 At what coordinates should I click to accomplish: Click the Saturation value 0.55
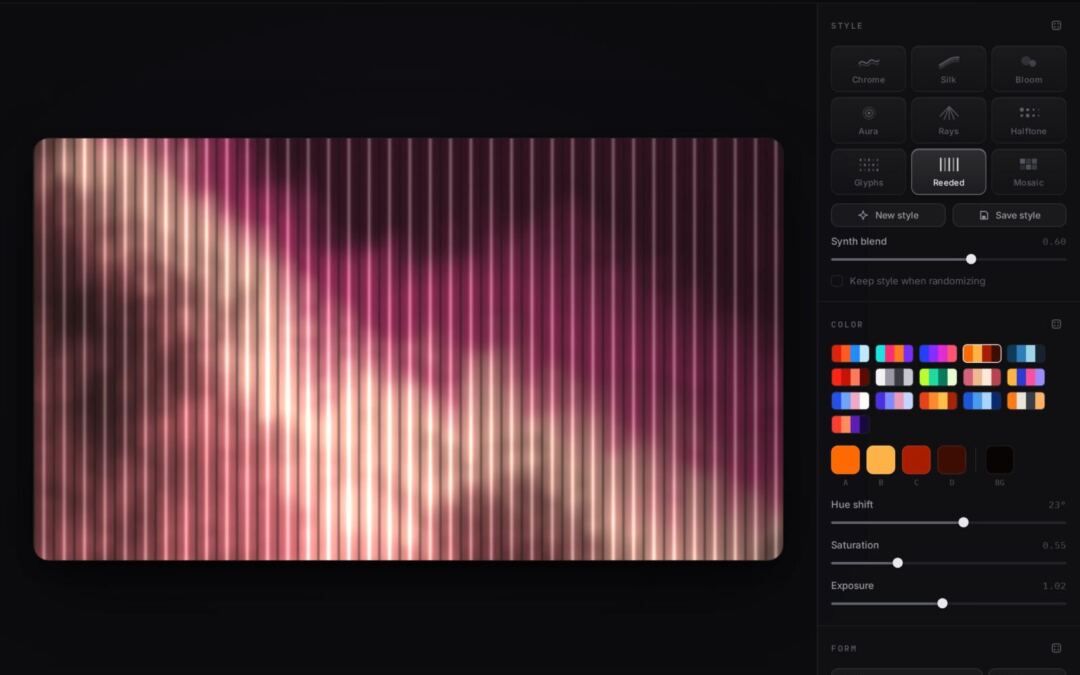(1054, 546)
